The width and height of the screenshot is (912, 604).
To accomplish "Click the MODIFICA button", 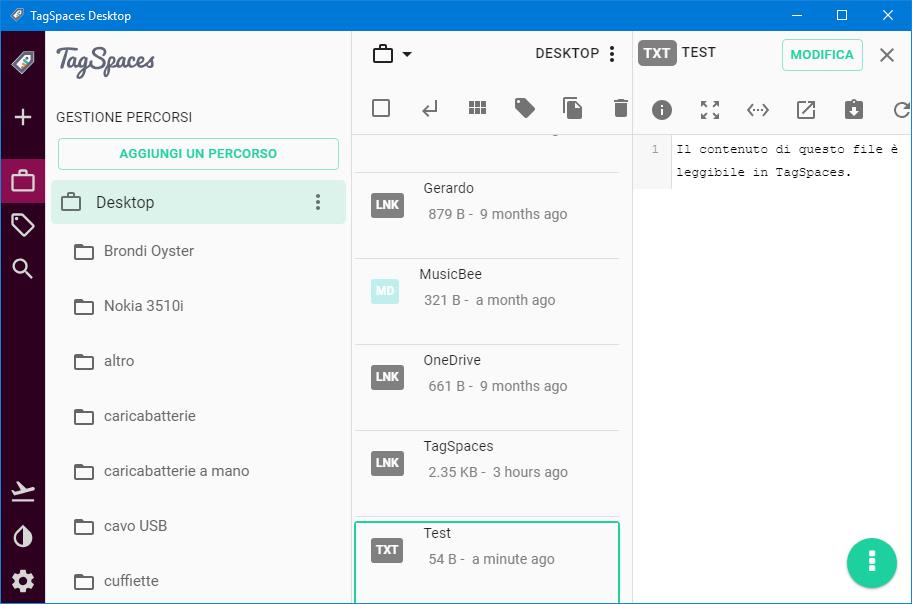I will click(x=822, y=55).
